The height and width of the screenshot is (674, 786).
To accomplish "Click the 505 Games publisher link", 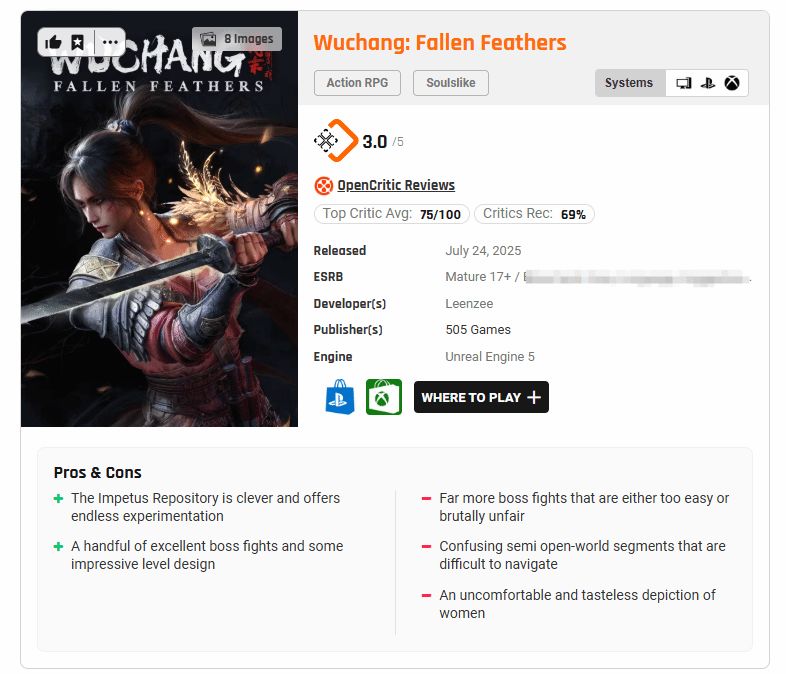I will pyautogui.click(x=478, y=330).
